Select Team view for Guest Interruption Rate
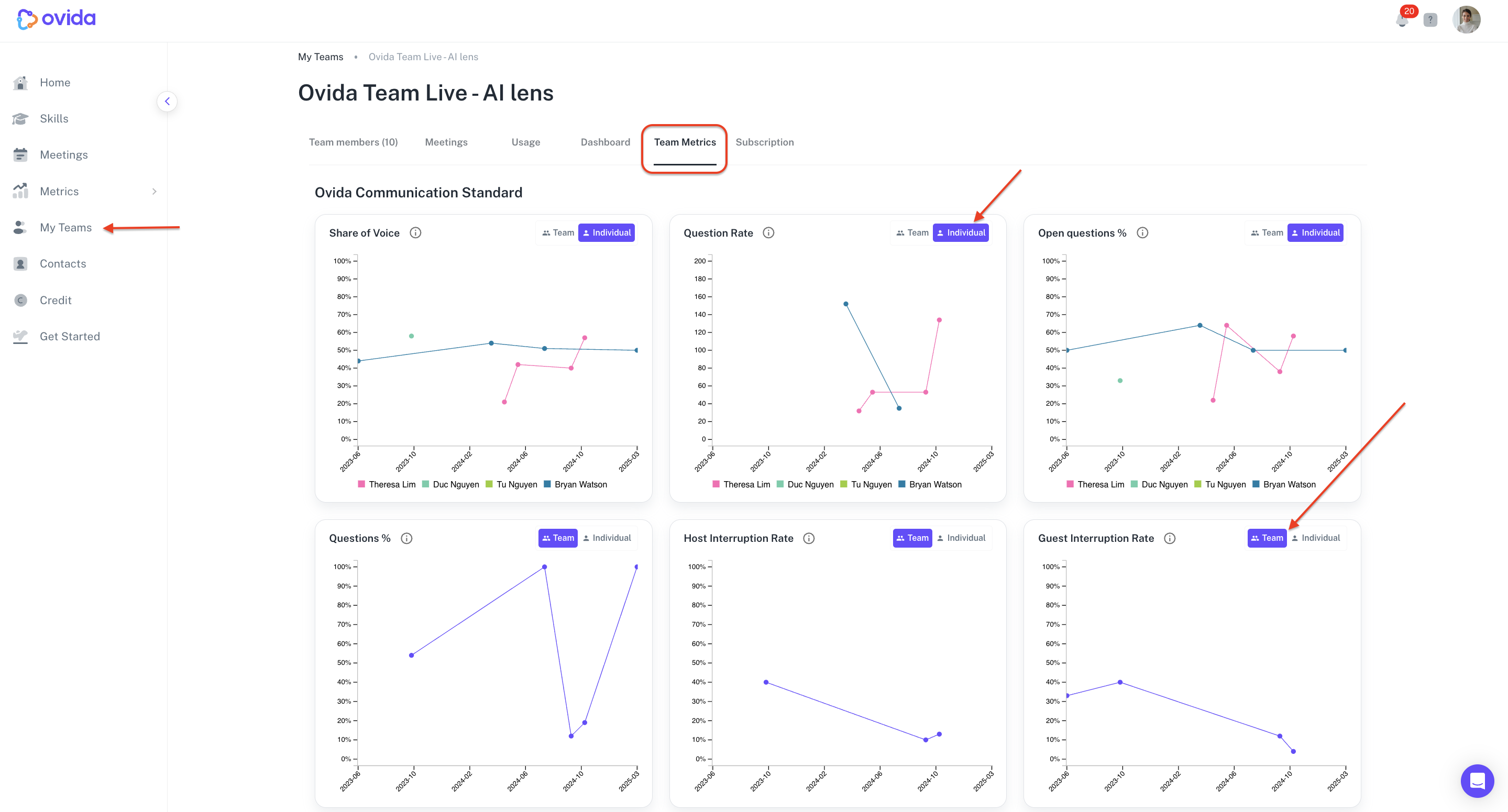Screen dimensions: 1508x812 click(x=1267, y=538)
